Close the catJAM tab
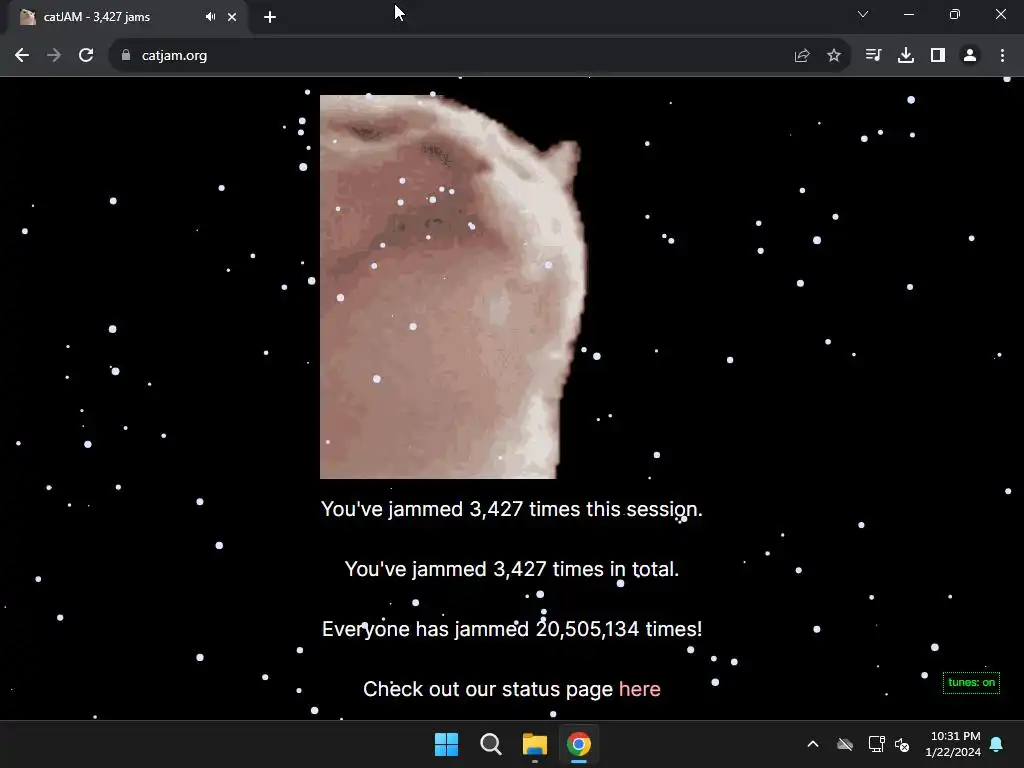The image size is (1024, 768). (232, 17)
